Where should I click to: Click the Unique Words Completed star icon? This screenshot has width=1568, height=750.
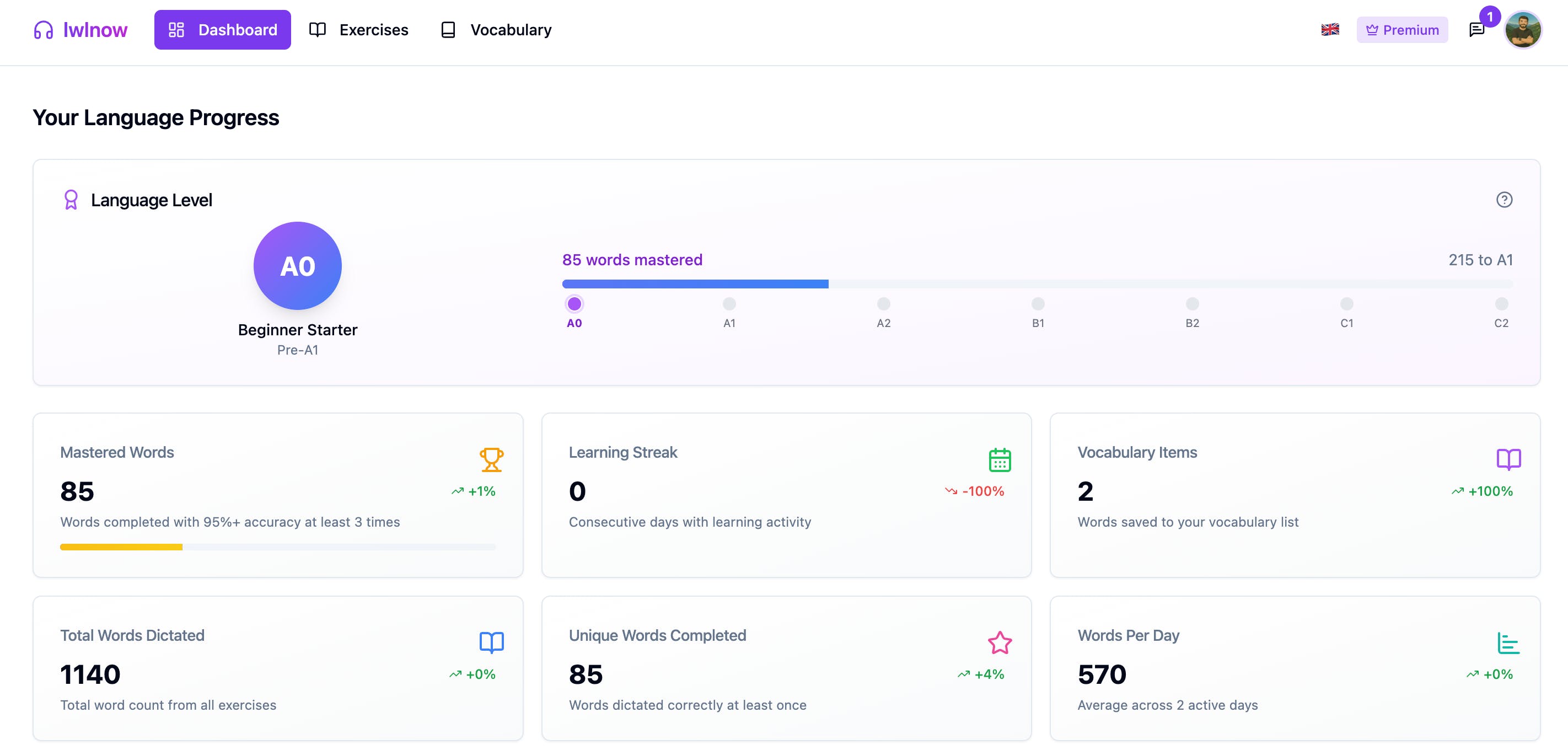[1000, 643]
